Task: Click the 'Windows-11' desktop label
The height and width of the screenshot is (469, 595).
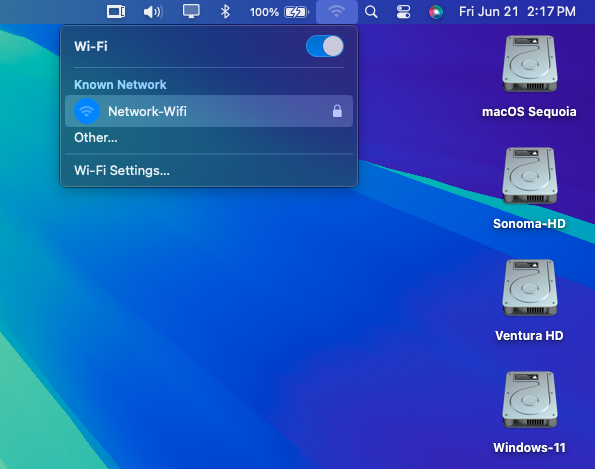Action: (529, 447)
